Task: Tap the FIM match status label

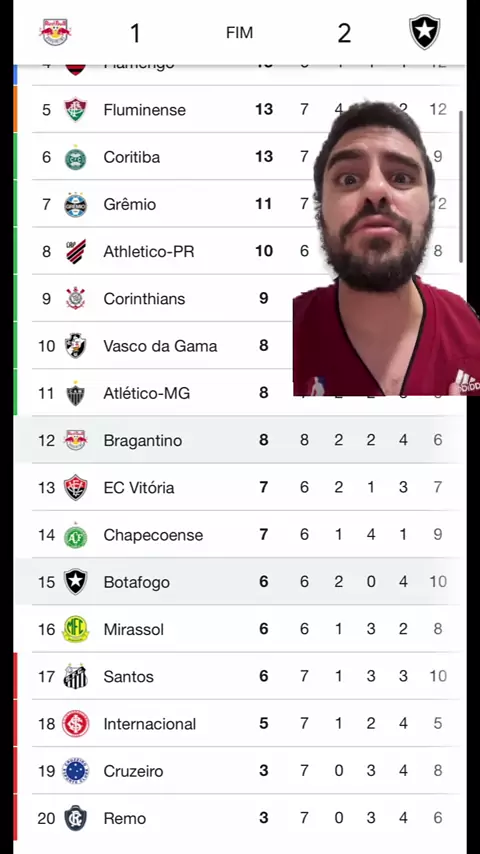Action: [239, 33]
